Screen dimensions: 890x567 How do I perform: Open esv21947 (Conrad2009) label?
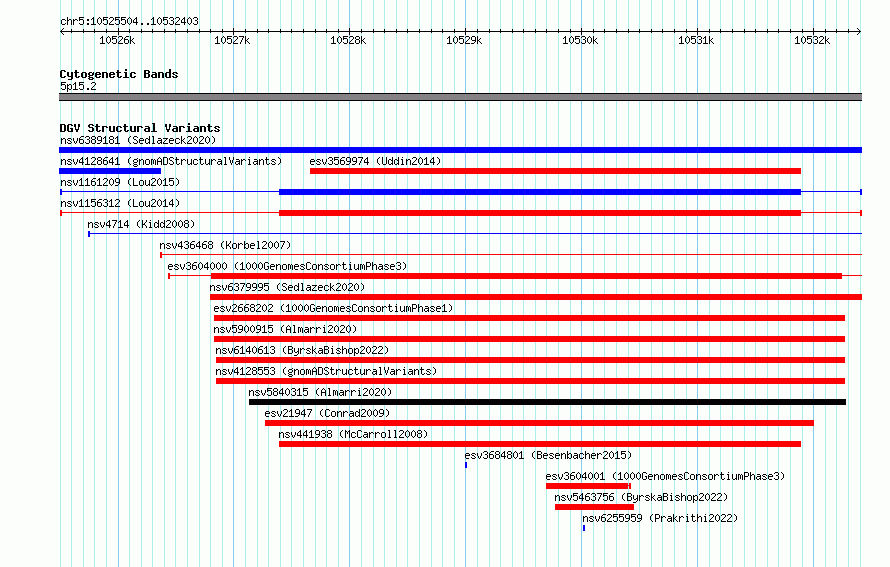point(327,413)
